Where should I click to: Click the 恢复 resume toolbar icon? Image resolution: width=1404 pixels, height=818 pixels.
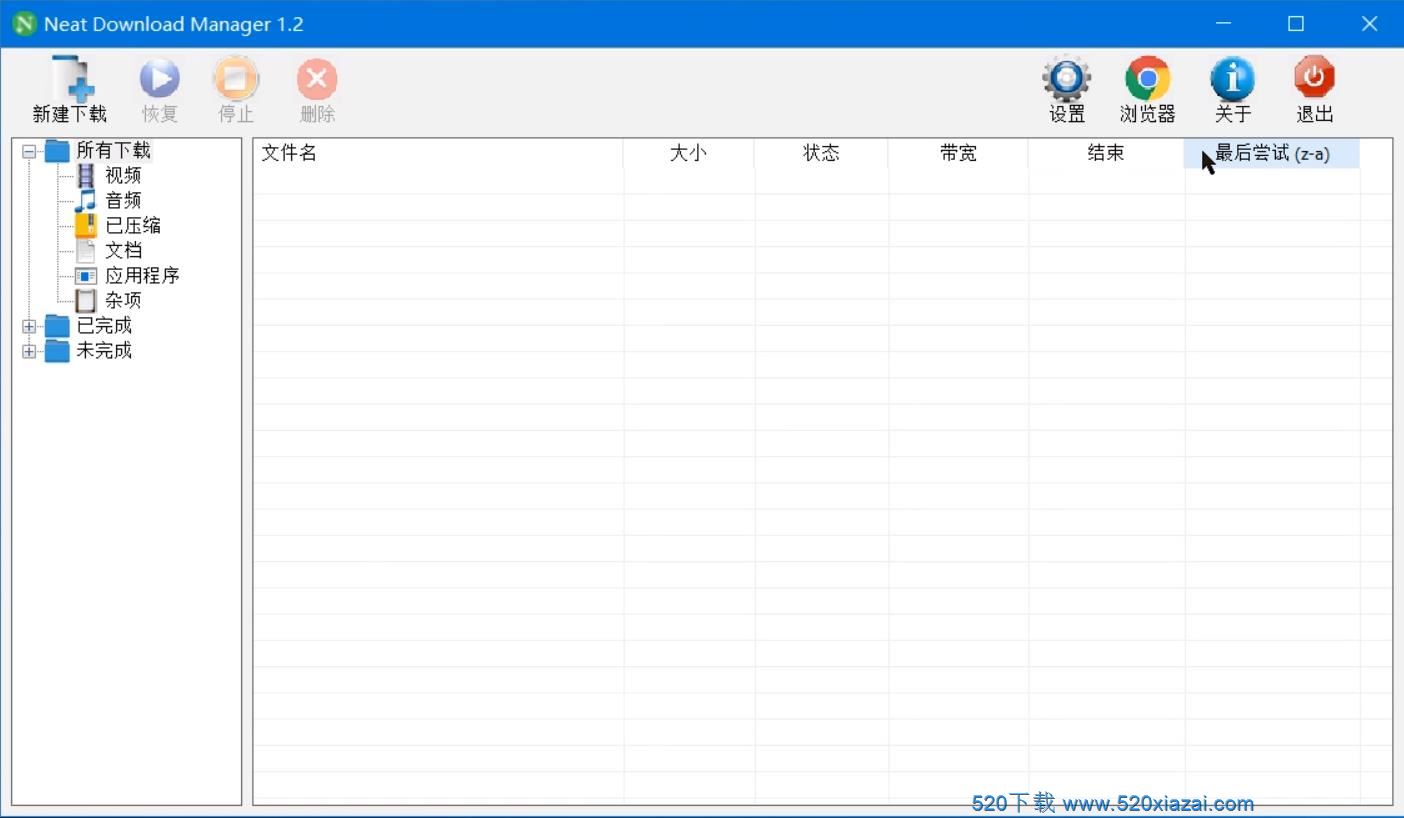(159, 78)
